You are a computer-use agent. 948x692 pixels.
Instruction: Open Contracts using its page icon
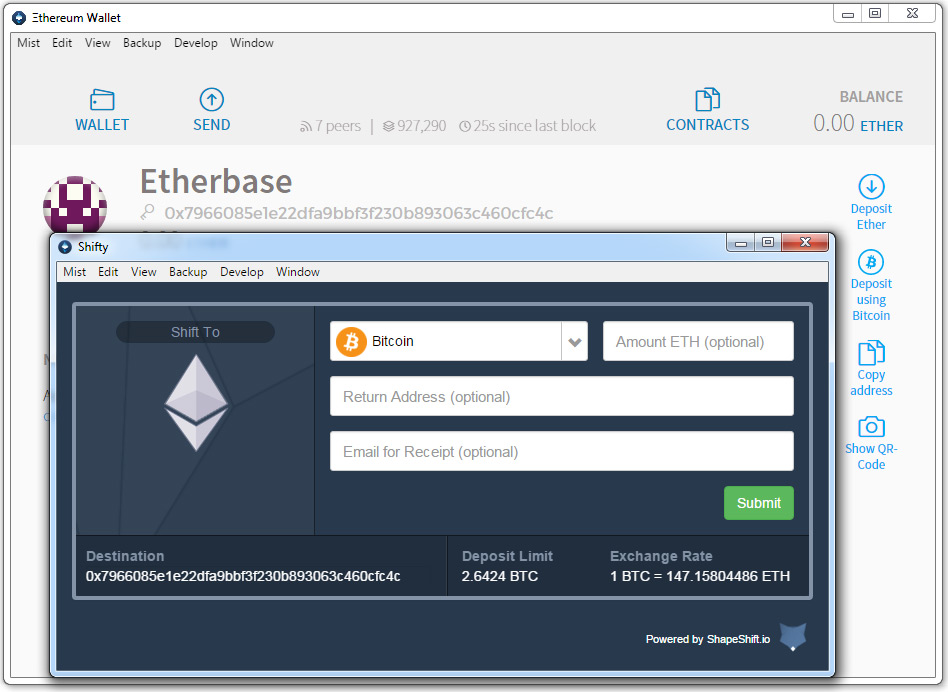707,98
